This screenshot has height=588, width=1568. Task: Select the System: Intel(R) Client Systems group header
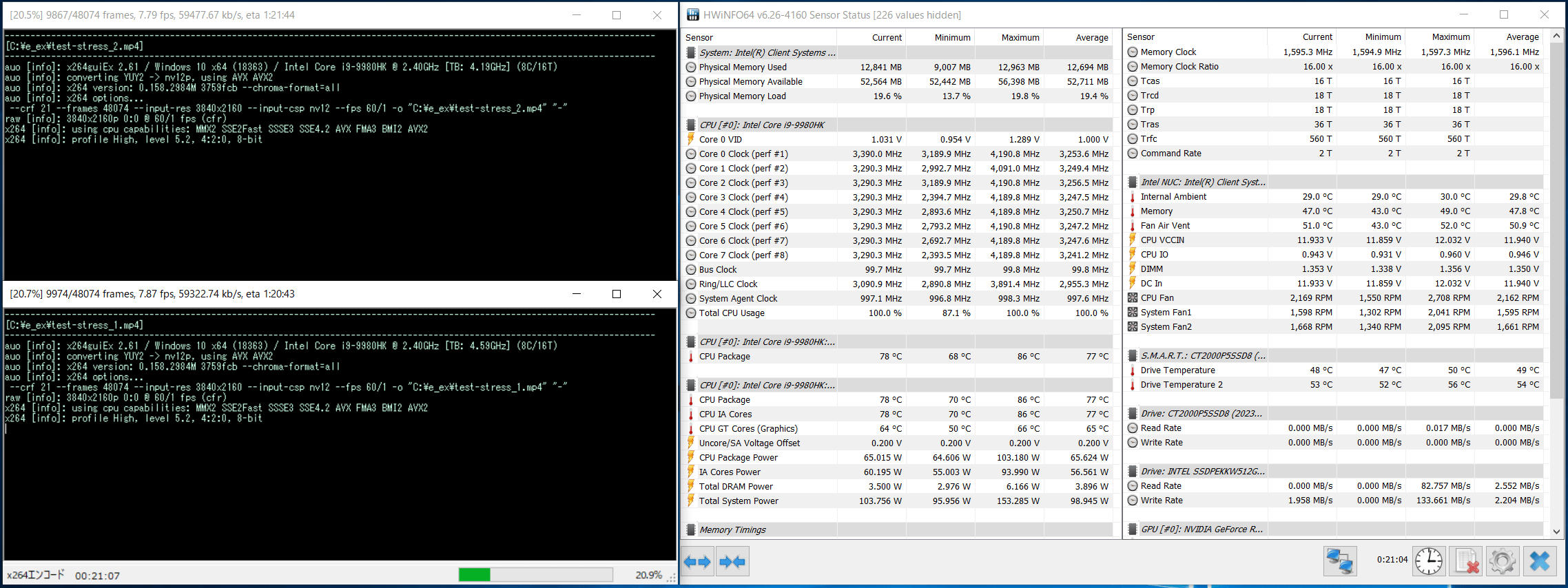(x=897, y=52)
